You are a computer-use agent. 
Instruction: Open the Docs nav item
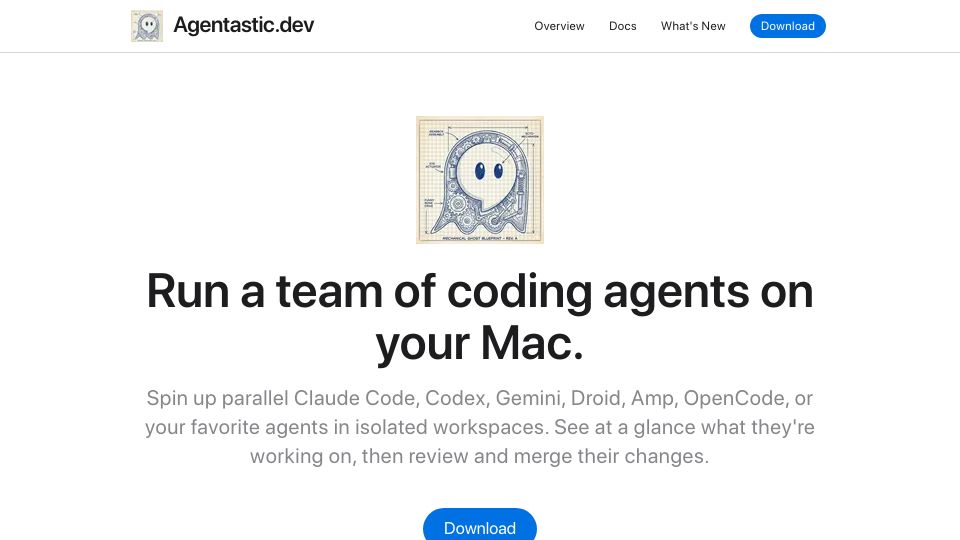[623, 26]
